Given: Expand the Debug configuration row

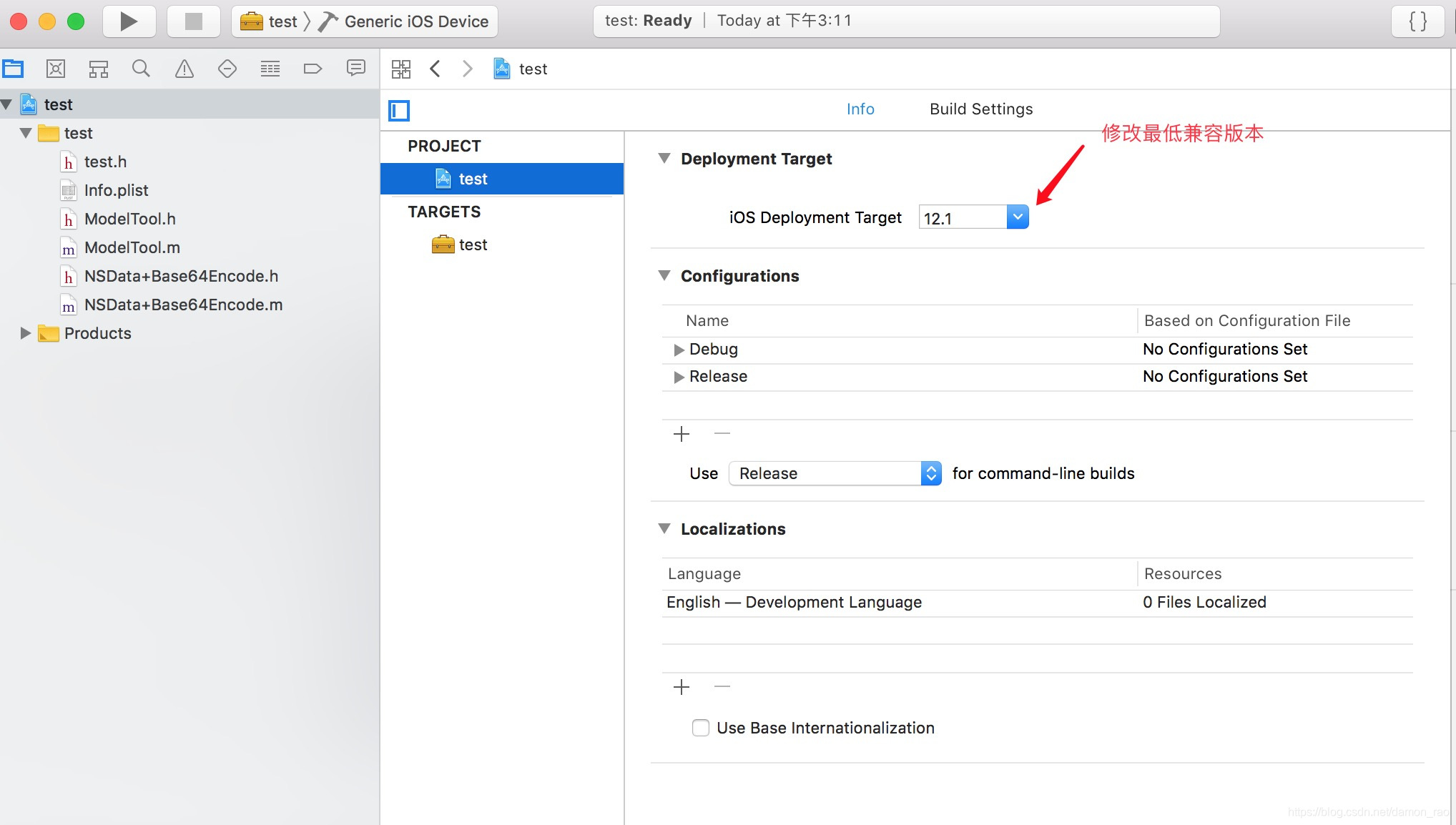Looking at the screenshot, I should click(679, 350).
